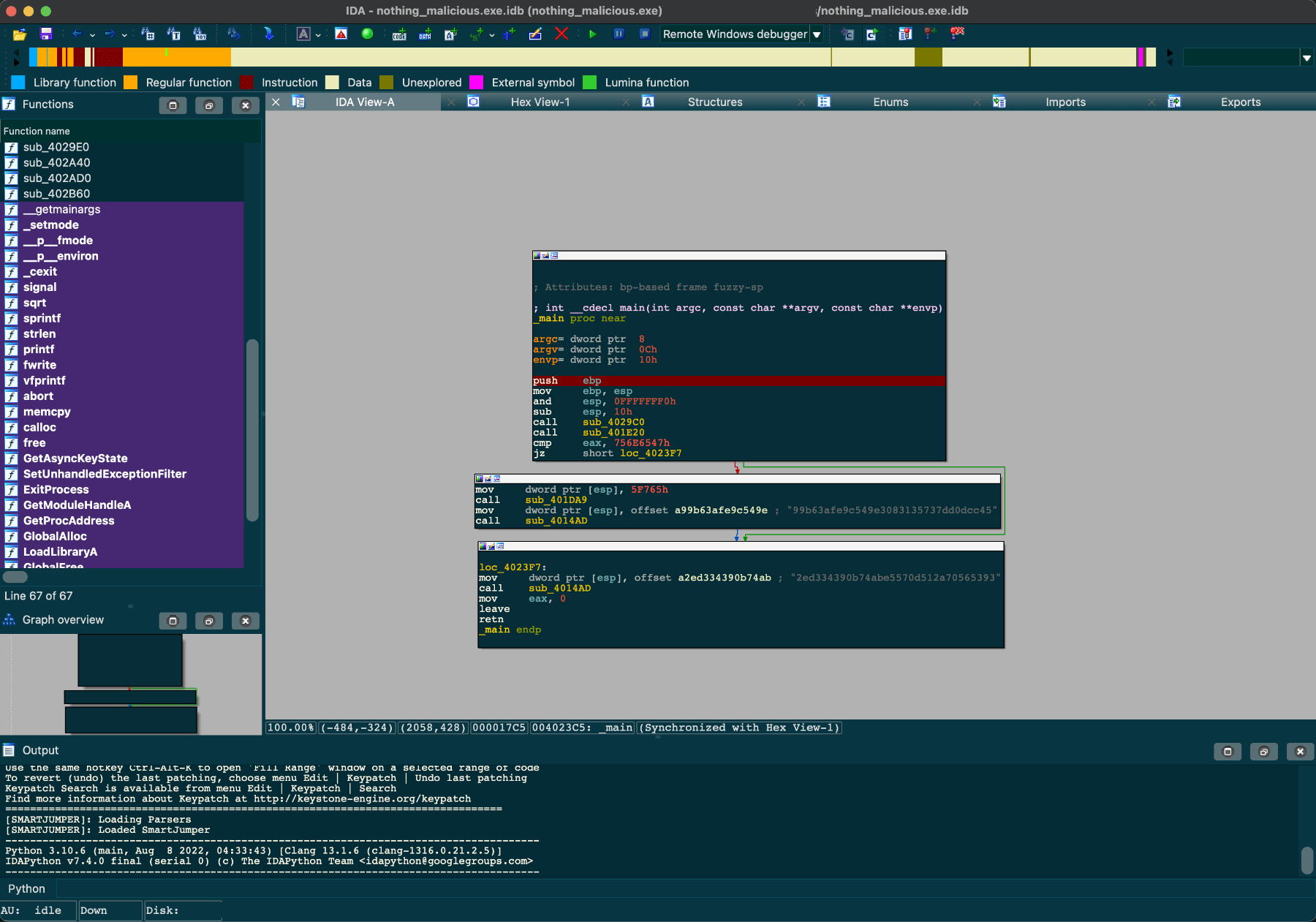
Task: Jump back with the left arrow
Action: 77,34
